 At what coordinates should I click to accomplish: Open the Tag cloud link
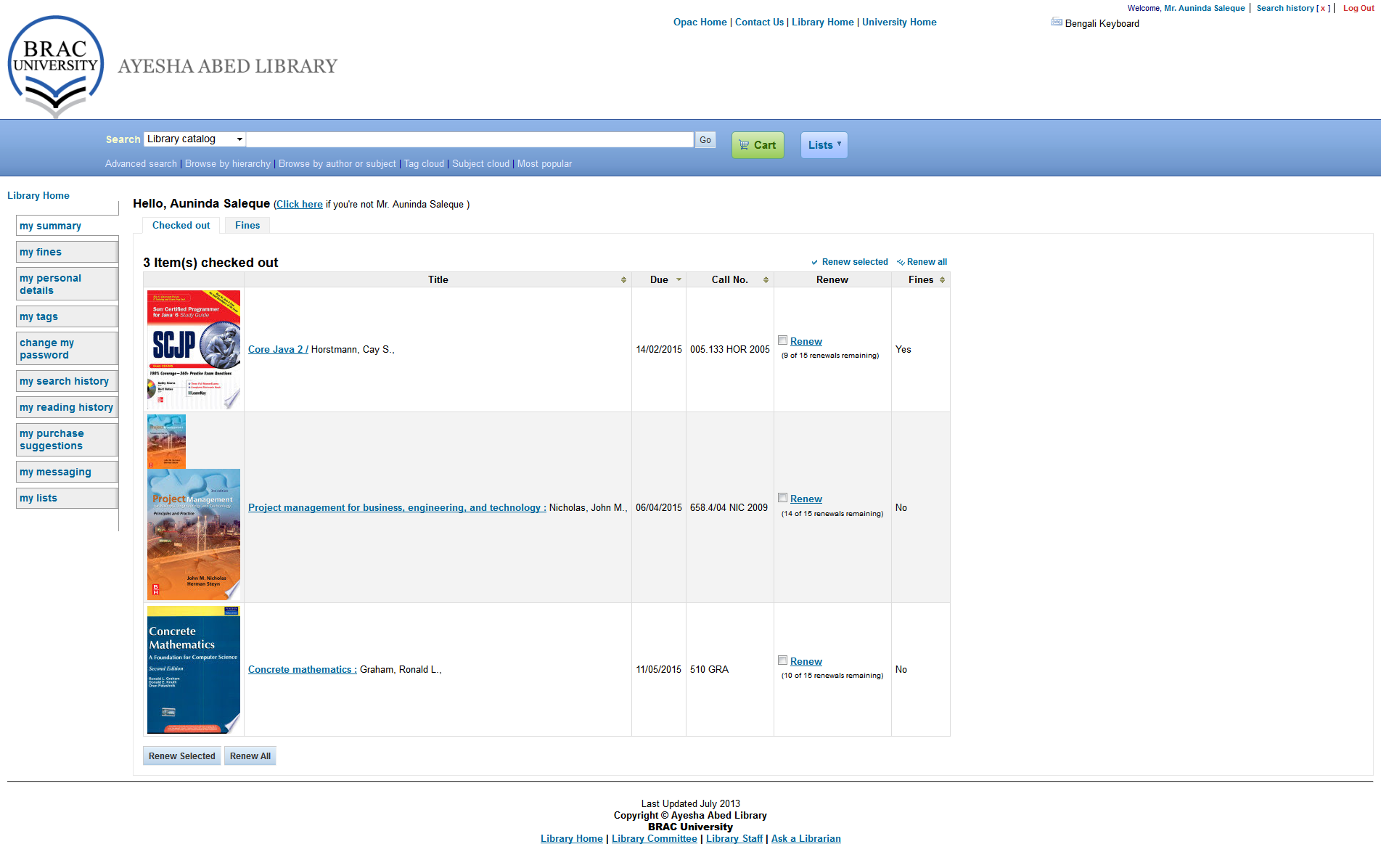[424, 164]
